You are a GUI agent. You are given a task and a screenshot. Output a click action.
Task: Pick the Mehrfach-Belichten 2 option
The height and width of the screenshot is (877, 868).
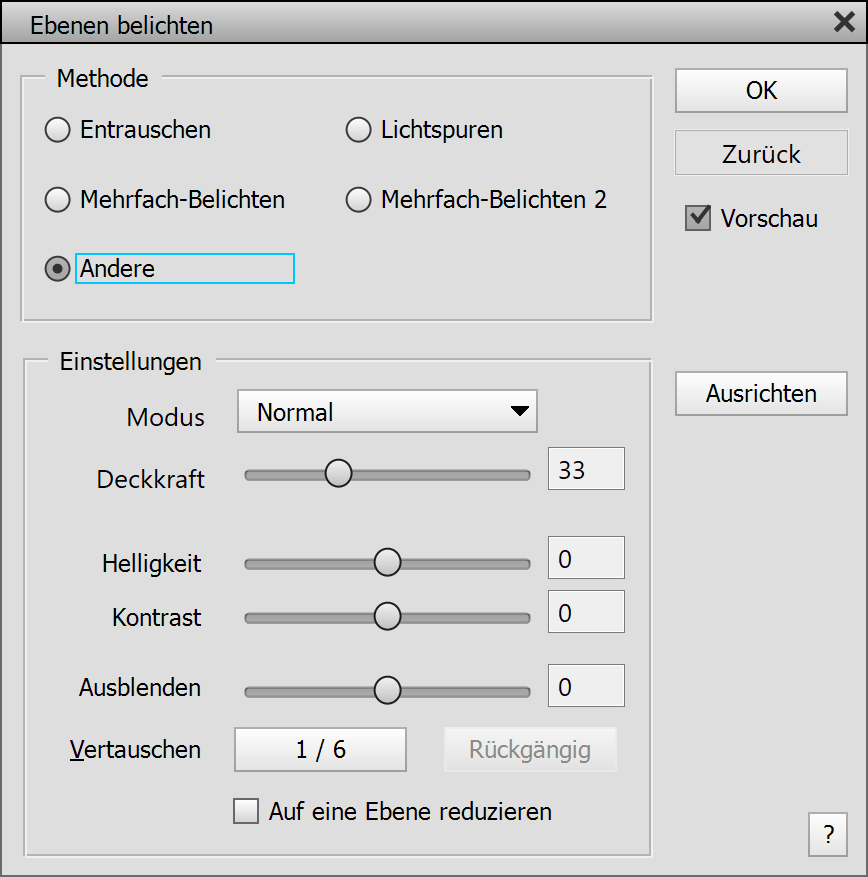pyautogui.click(x=358, y=200)
